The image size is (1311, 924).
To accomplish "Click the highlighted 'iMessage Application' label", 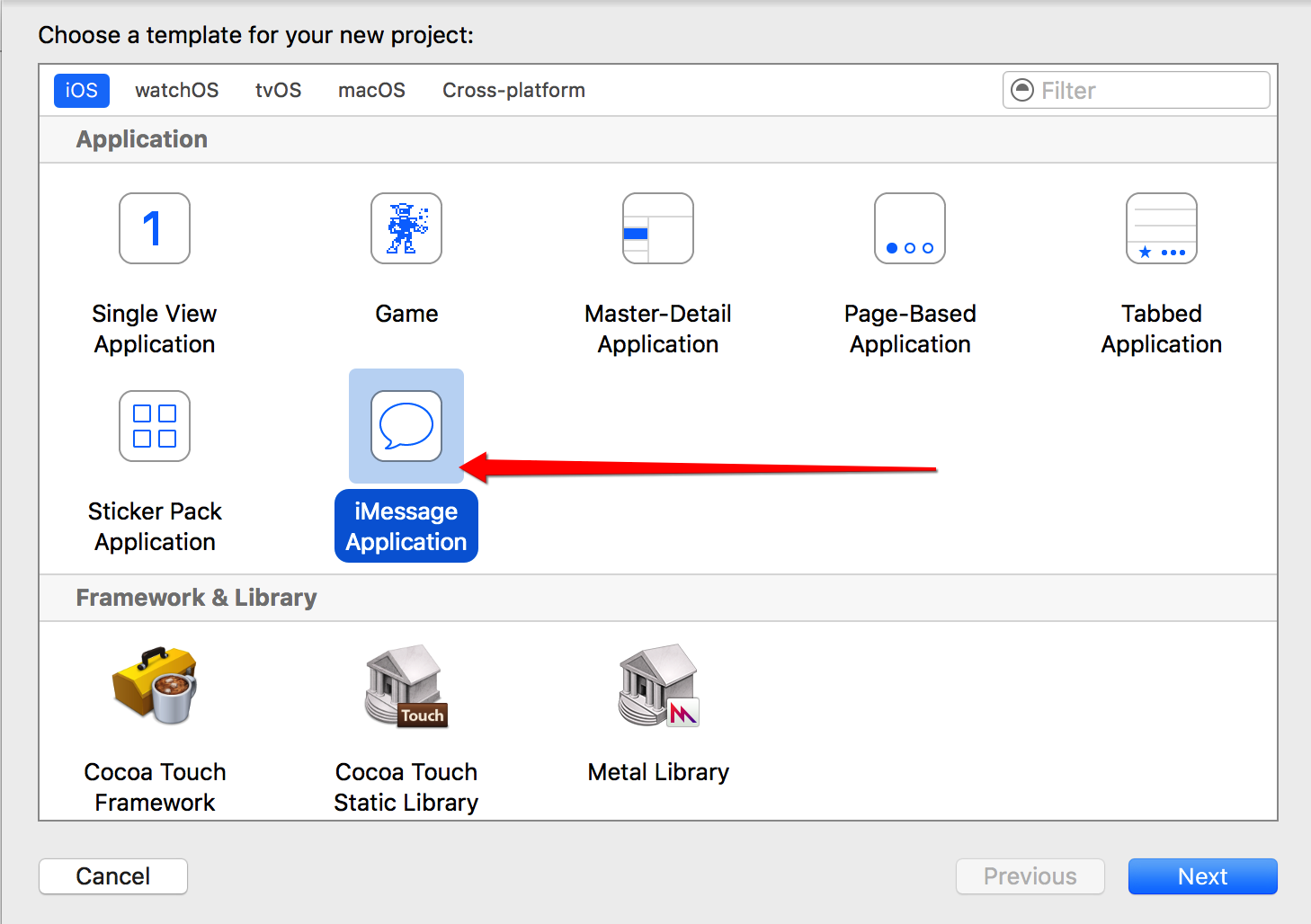I will coord(406,527).
